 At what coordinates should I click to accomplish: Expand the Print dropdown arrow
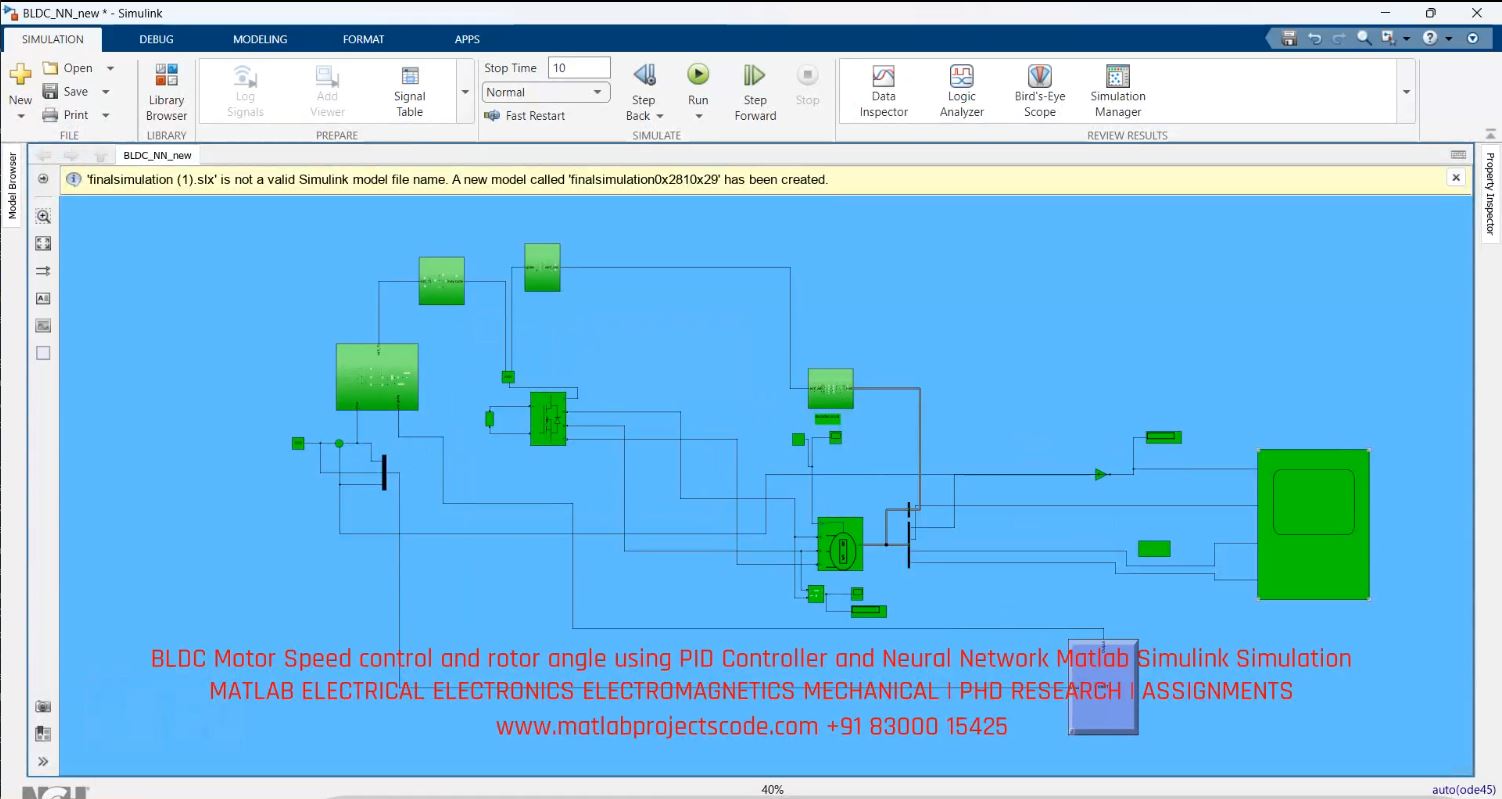[106, 115]
